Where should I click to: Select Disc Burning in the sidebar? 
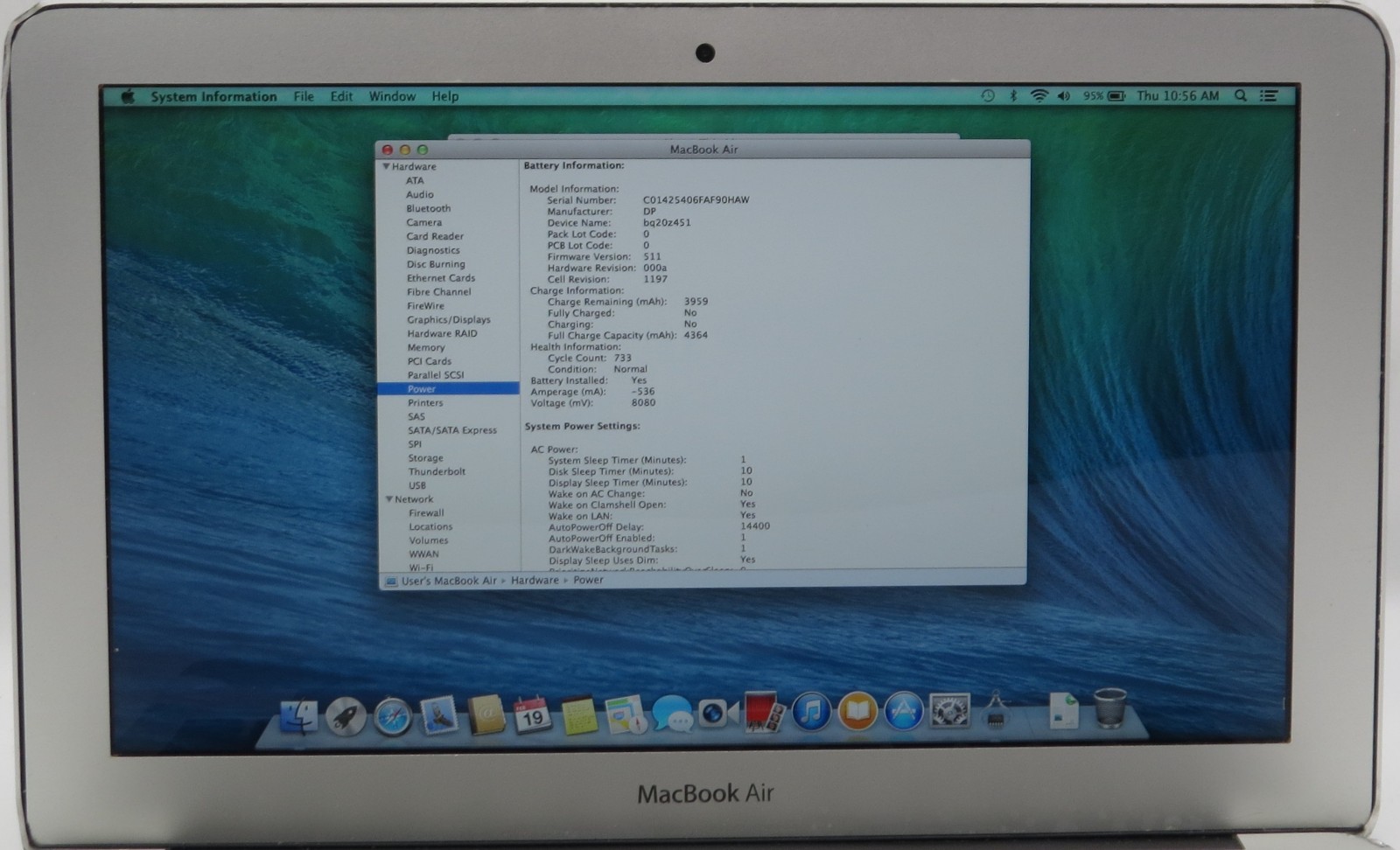[x=436, y=264]
